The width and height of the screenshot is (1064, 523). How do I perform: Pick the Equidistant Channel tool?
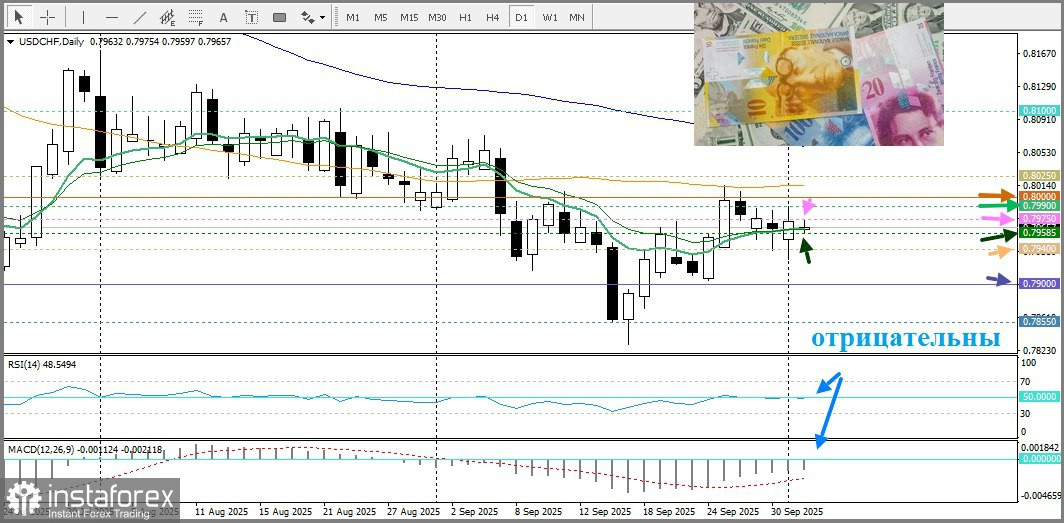168,17
